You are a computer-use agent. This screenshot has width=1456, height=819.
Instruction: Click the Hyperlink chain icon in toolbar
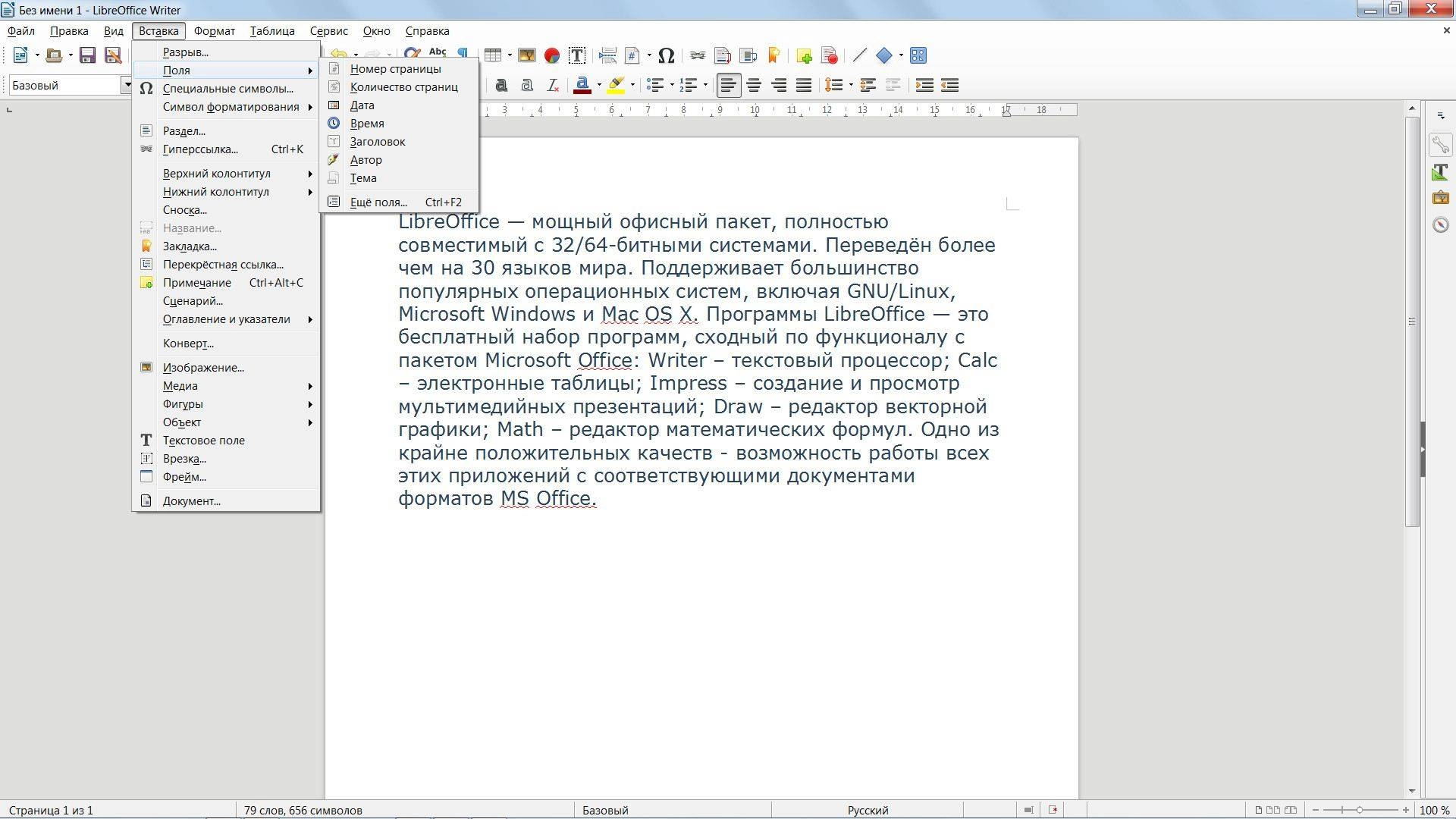pyautogui.click(x=698, y=55)
